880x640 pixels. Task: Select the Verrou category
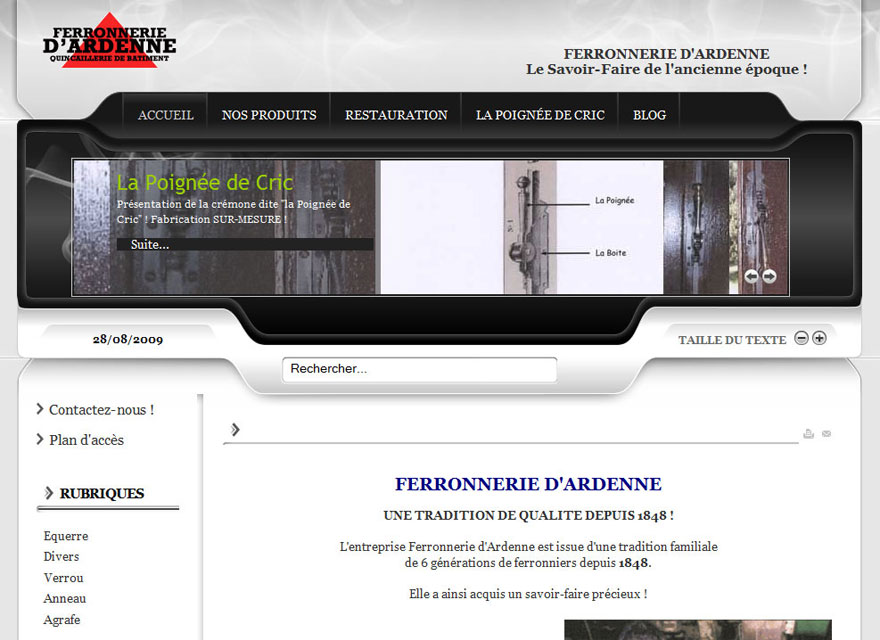tap(64, 578)
